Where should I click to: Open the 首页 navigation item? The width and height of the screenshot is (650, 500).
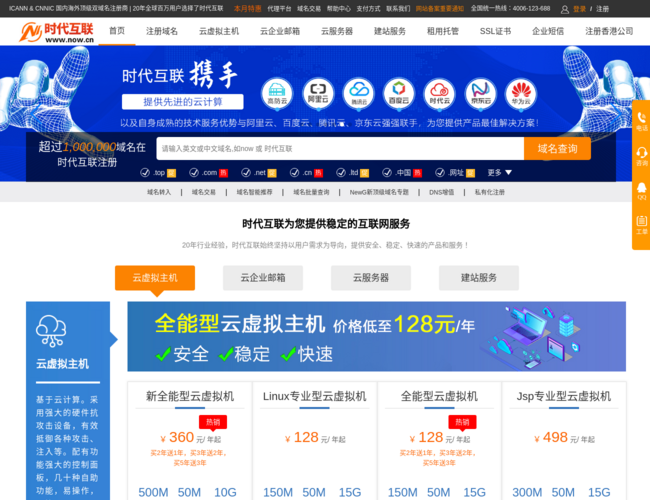pyautogui.click(x=117, y=31)
